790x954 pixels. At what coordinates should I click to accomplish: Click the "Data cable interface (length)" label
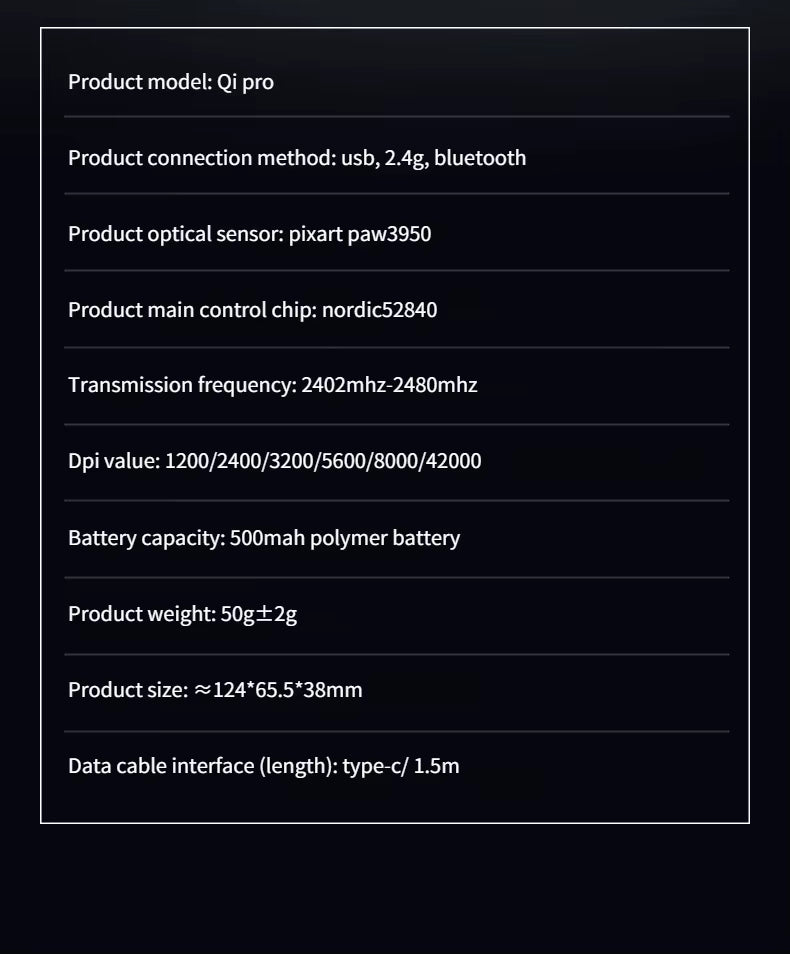tap(201, 767)
